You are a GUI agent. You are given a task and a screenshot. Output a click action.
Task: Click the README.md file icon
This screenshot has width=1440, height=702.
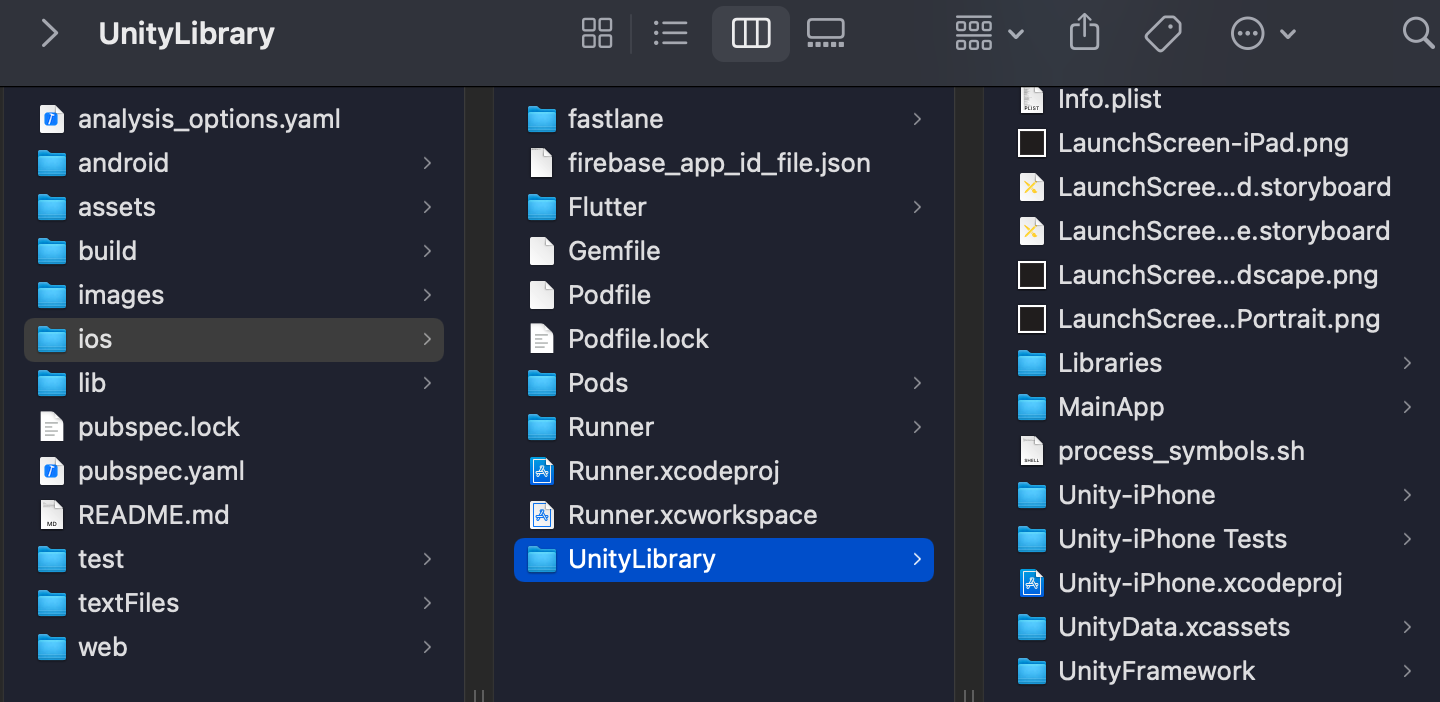(52, 515)
